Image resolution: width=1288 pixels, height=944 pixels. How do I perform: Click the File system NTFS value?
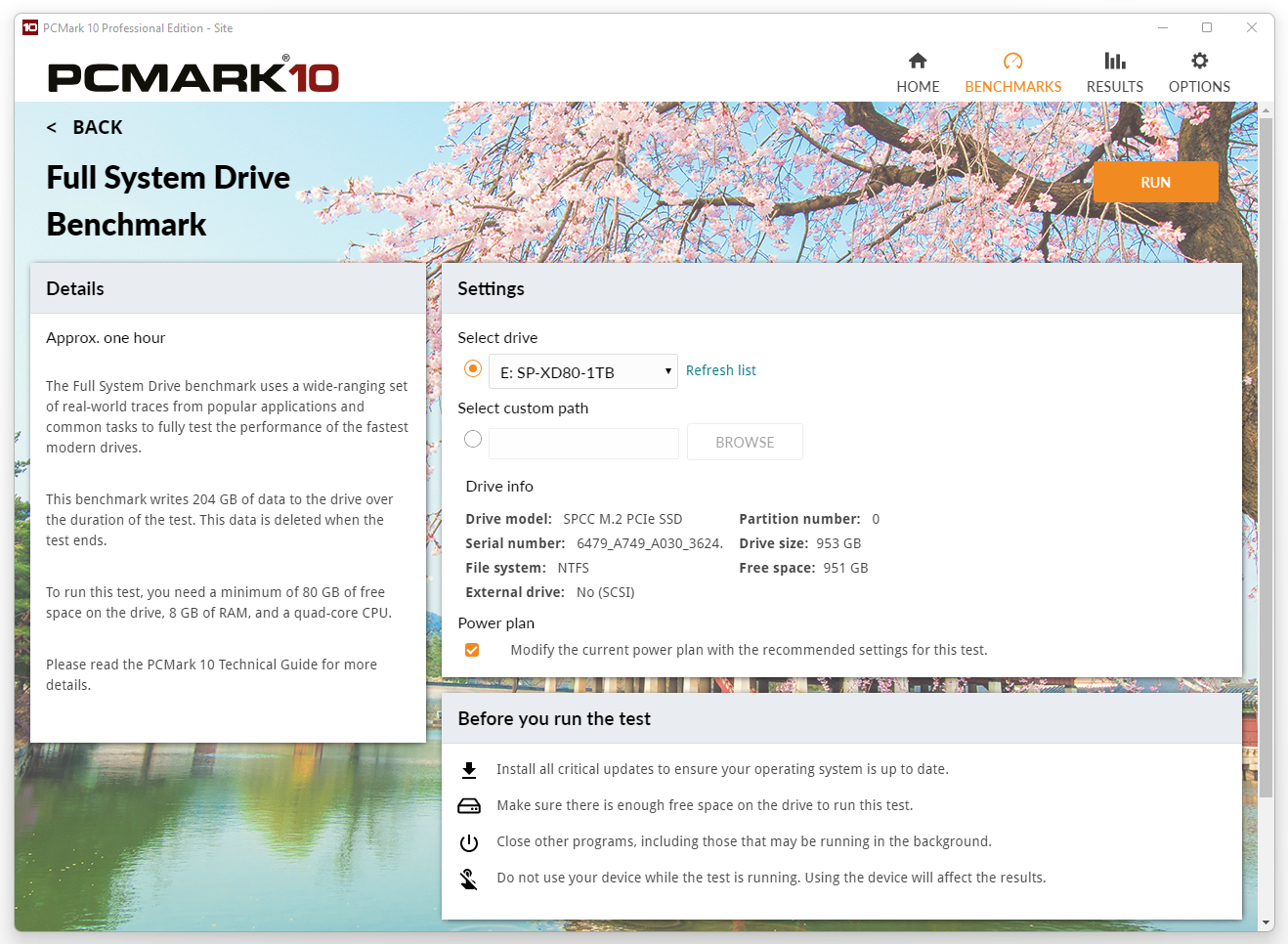coord(573,568)
